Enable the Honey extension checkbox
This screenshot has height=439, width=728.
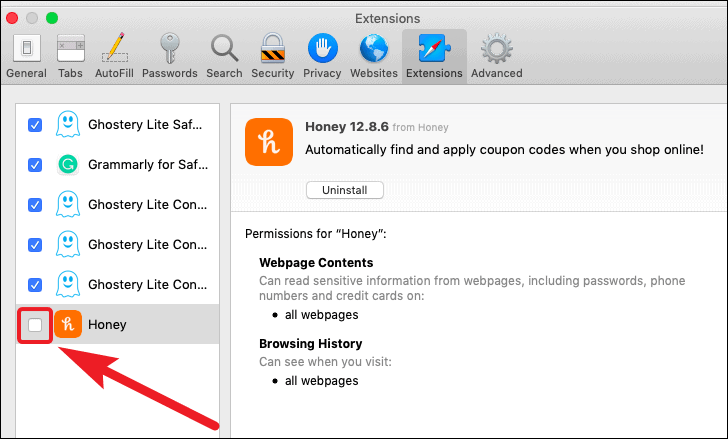[x=35, y=325]
